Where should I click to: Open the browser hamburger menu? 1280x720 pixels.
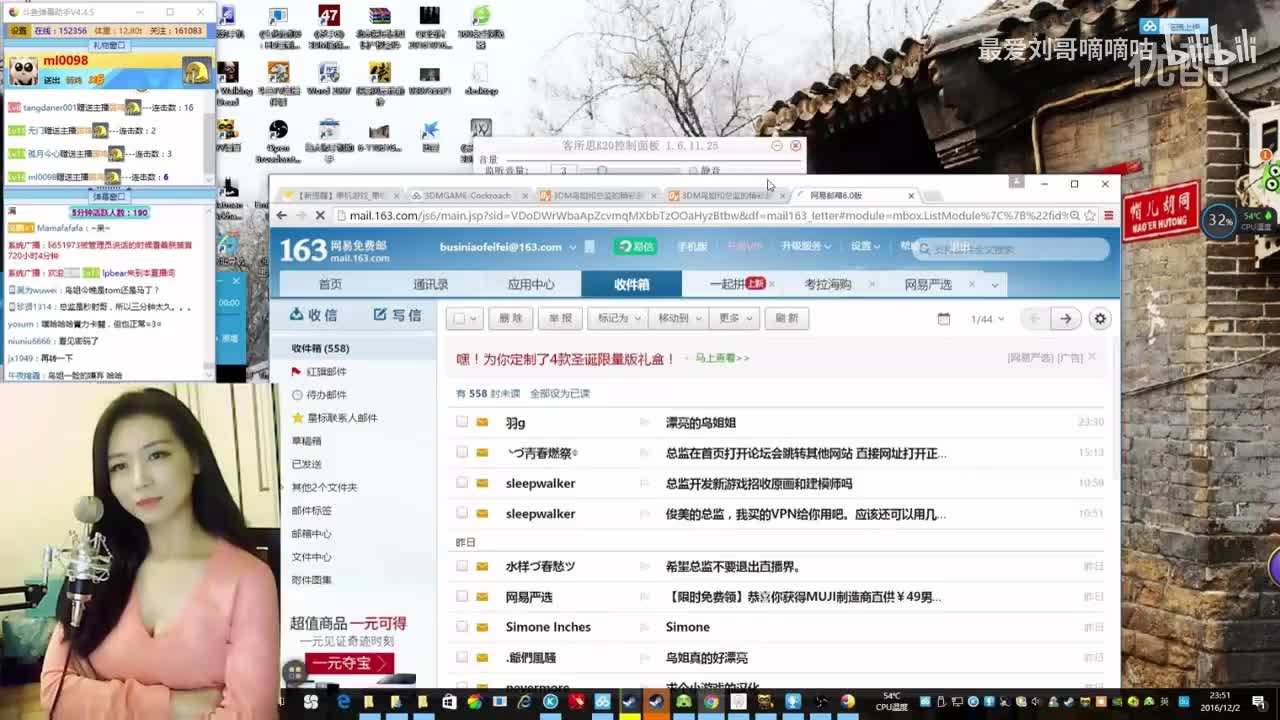coord(1108,216)
